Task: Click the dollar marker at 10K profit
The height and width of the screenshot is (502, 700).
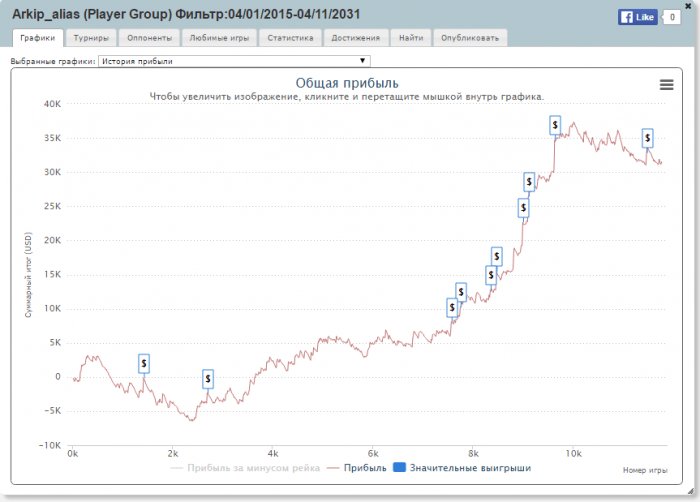Action: click(452, 308)
